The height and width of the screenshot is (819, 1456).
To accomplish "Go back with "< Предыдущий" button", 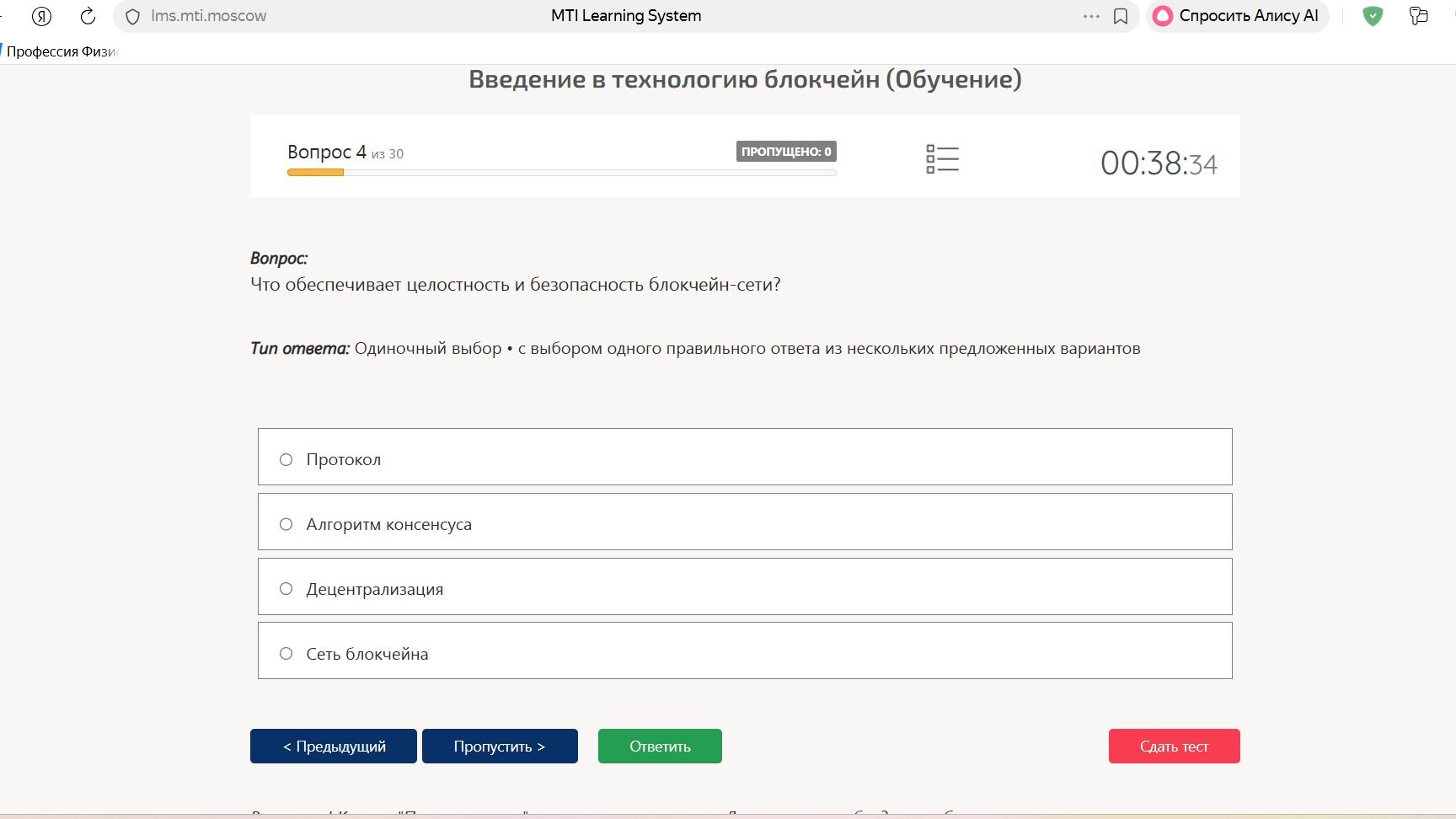I will tap(334, 746).
